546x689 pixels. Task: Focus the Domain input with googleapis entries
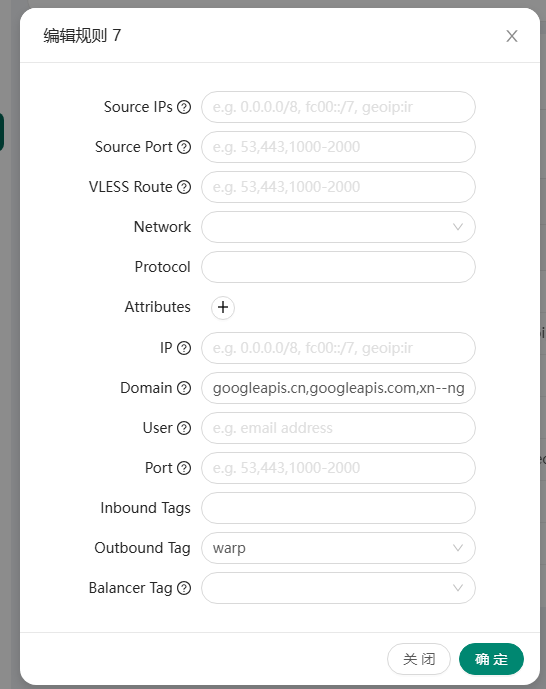tap(338, 388)
